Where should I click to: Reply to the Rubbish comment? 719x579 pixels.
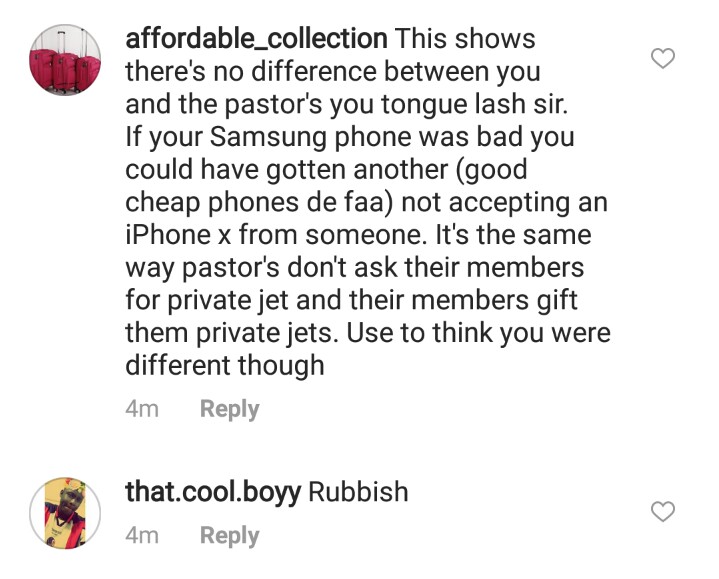(230, 535)
